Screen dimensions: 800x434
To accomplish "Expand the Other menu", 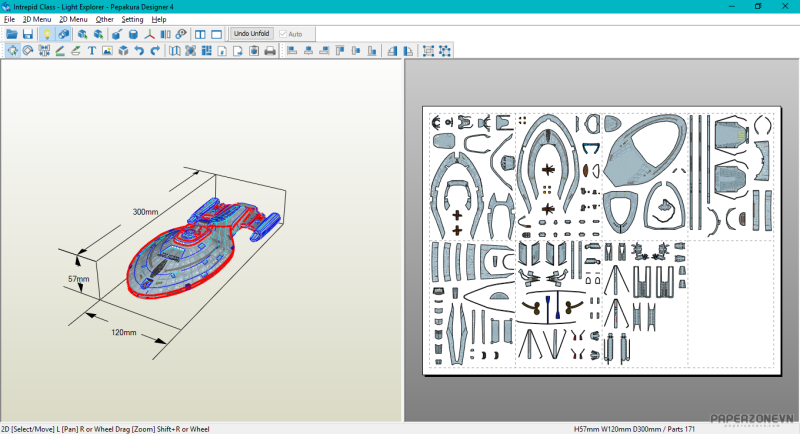I will pyautogui.click(x=104, y=19).
